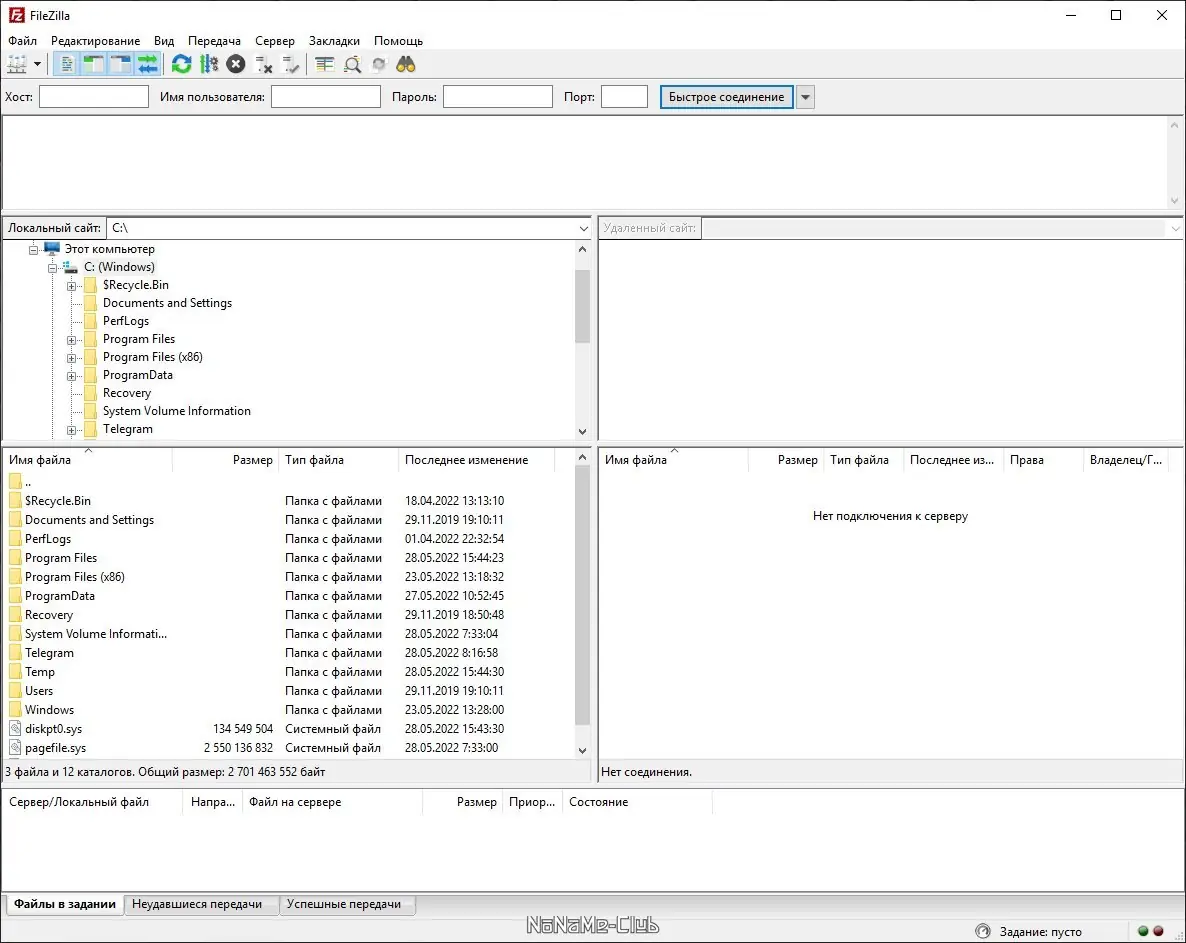Click the parent directory '..' folder icon
Viewport: 1186px width, 943px height.
[x=15, y=481]
